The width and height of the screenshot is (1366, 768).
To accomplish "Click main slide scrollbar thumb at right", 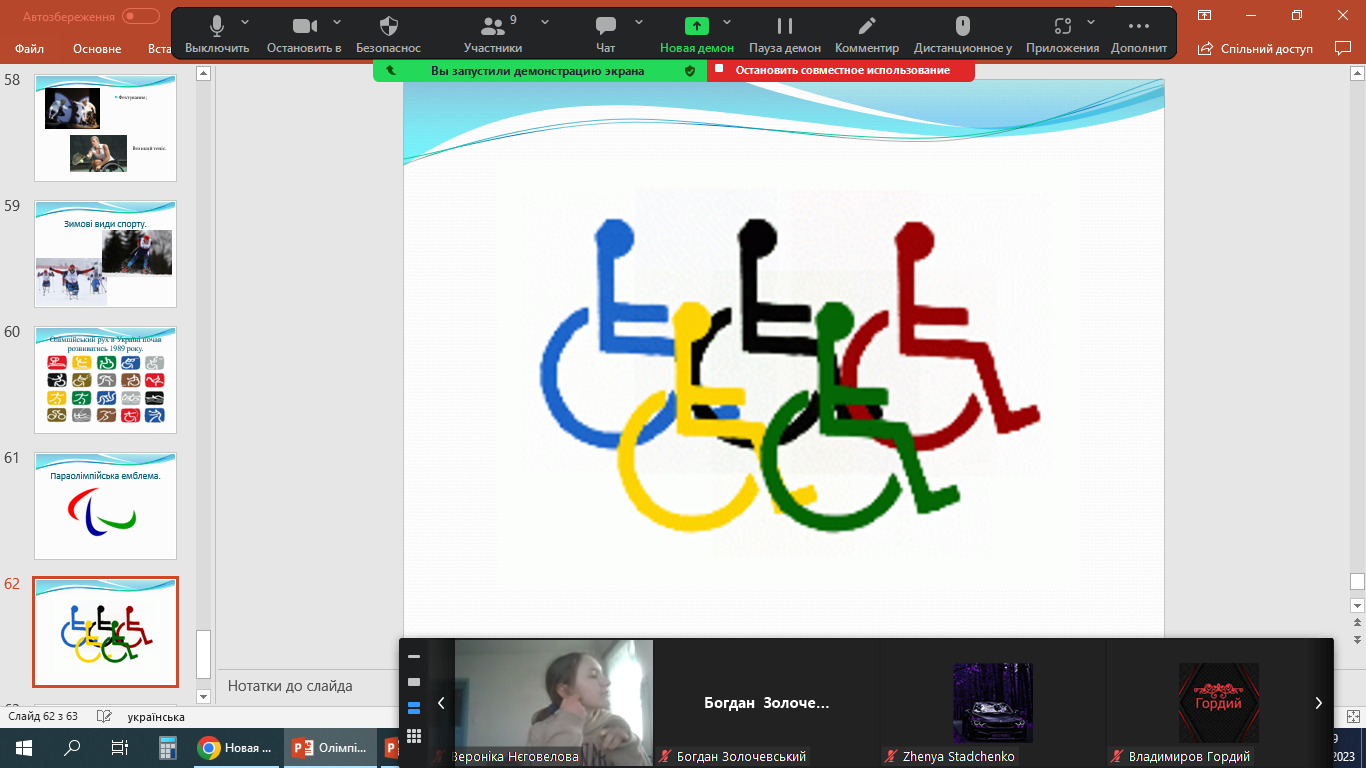I will click(1357, 581).
